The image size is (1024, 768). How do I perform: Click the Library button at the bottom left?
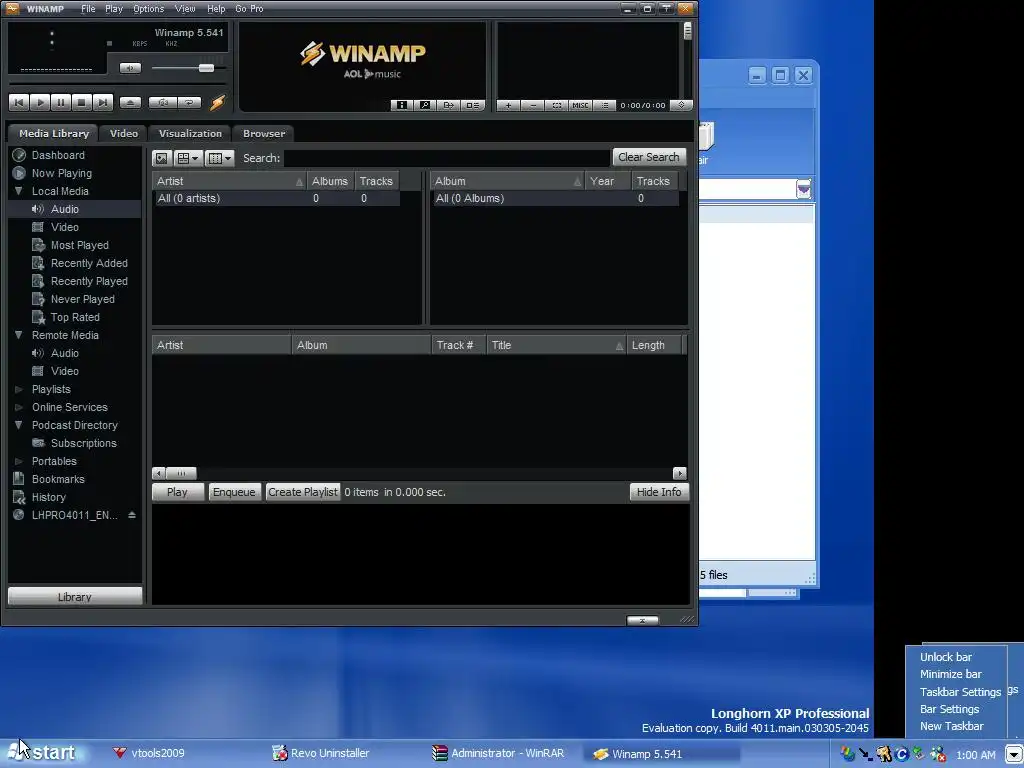[74, 596]
